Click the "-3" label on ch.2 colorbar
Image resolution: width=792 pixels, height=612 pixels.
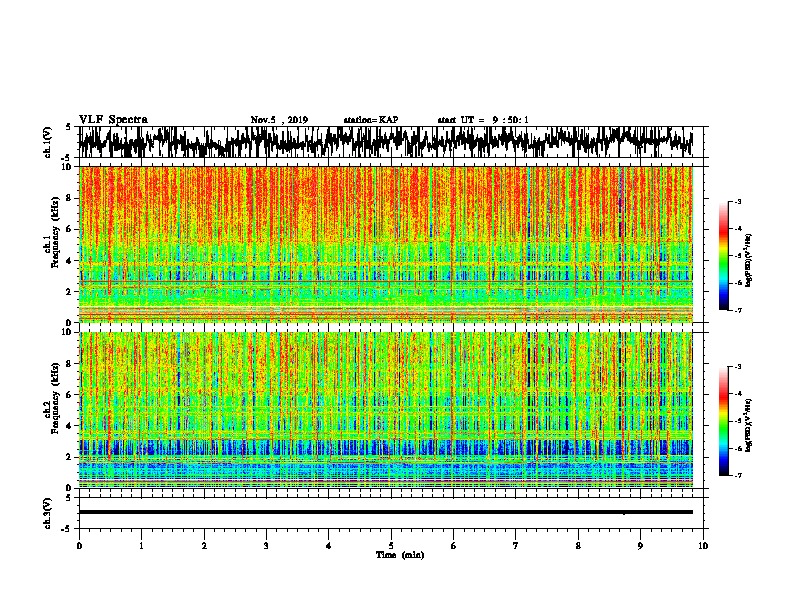click(x=738, y=367)
